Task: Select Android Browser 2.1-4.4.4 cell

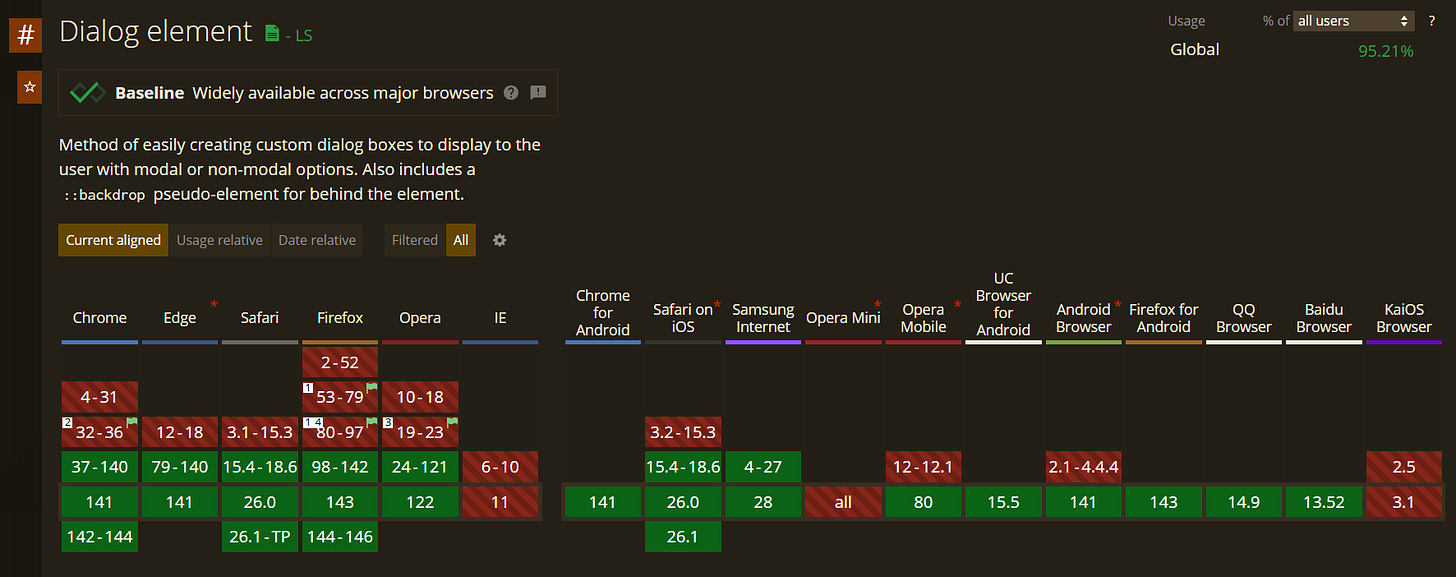Action: pos(1083,467)
